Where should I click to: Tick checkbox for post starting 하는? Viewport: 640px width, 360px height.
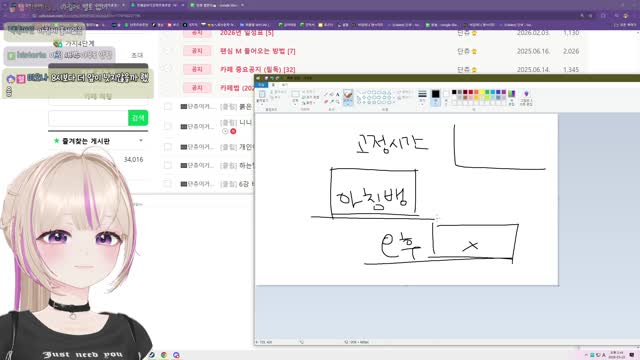coord(168,165)
